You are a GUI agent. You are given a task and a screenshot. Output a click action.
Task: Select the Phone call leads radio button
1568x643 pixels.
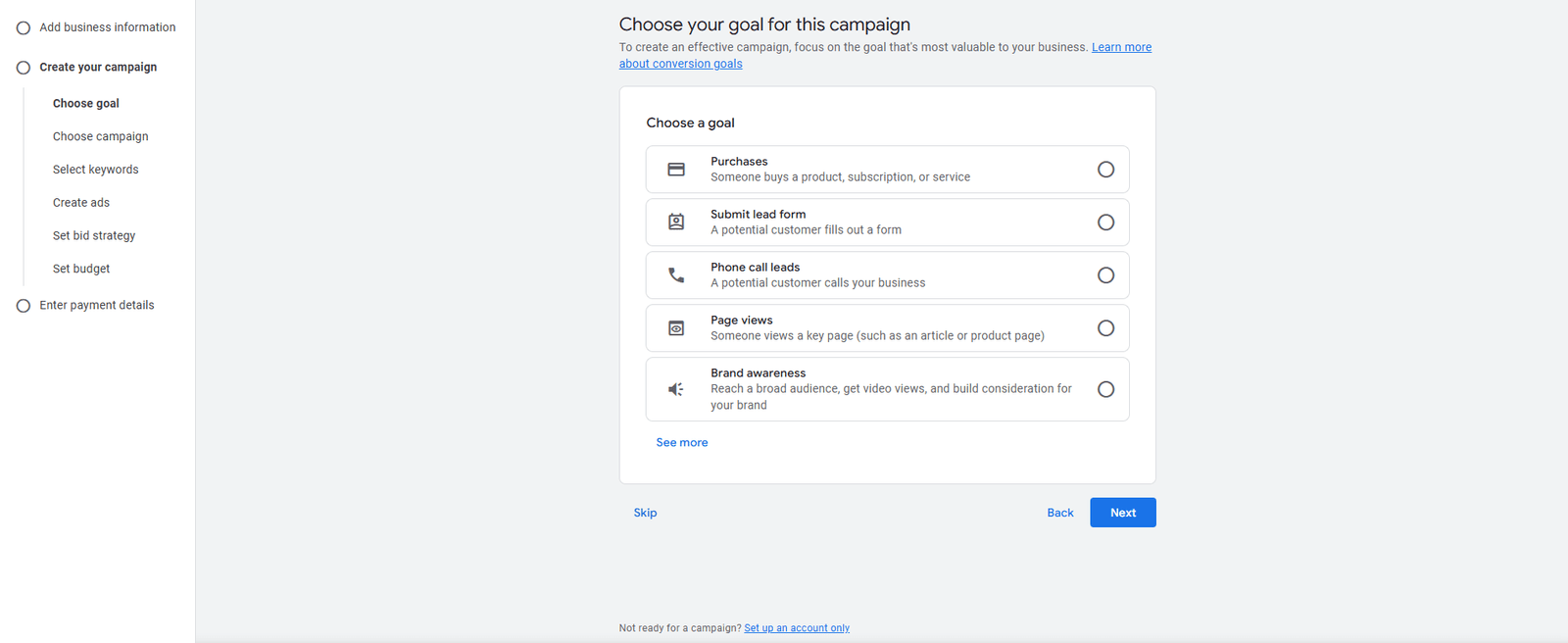[x=1105, y=275]
